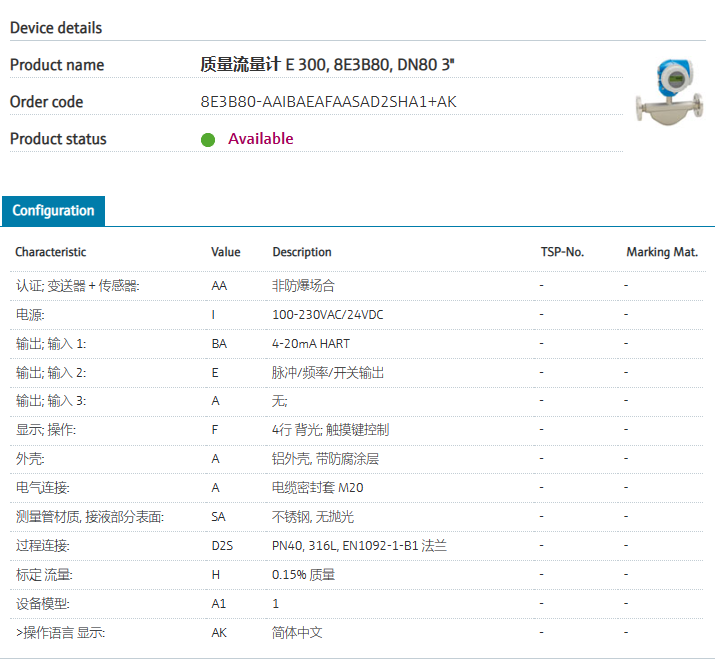
Task: Click the TSP-No. column header
Action: 561,252
